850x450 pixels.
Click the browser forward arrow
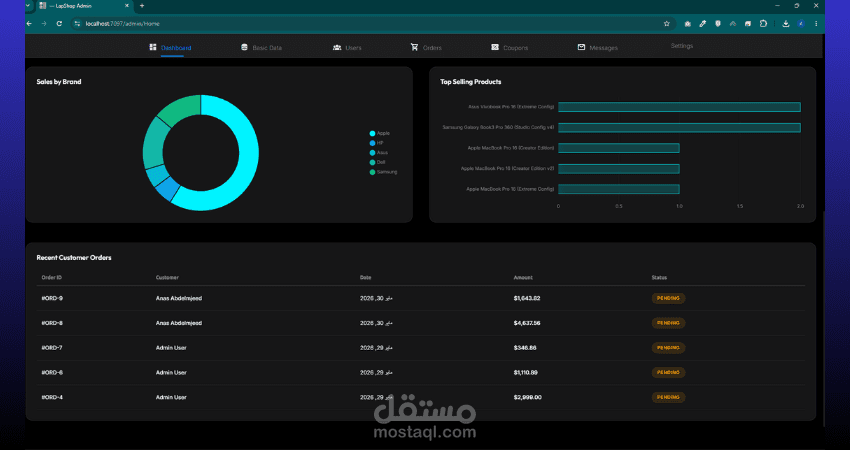(44, 24)
